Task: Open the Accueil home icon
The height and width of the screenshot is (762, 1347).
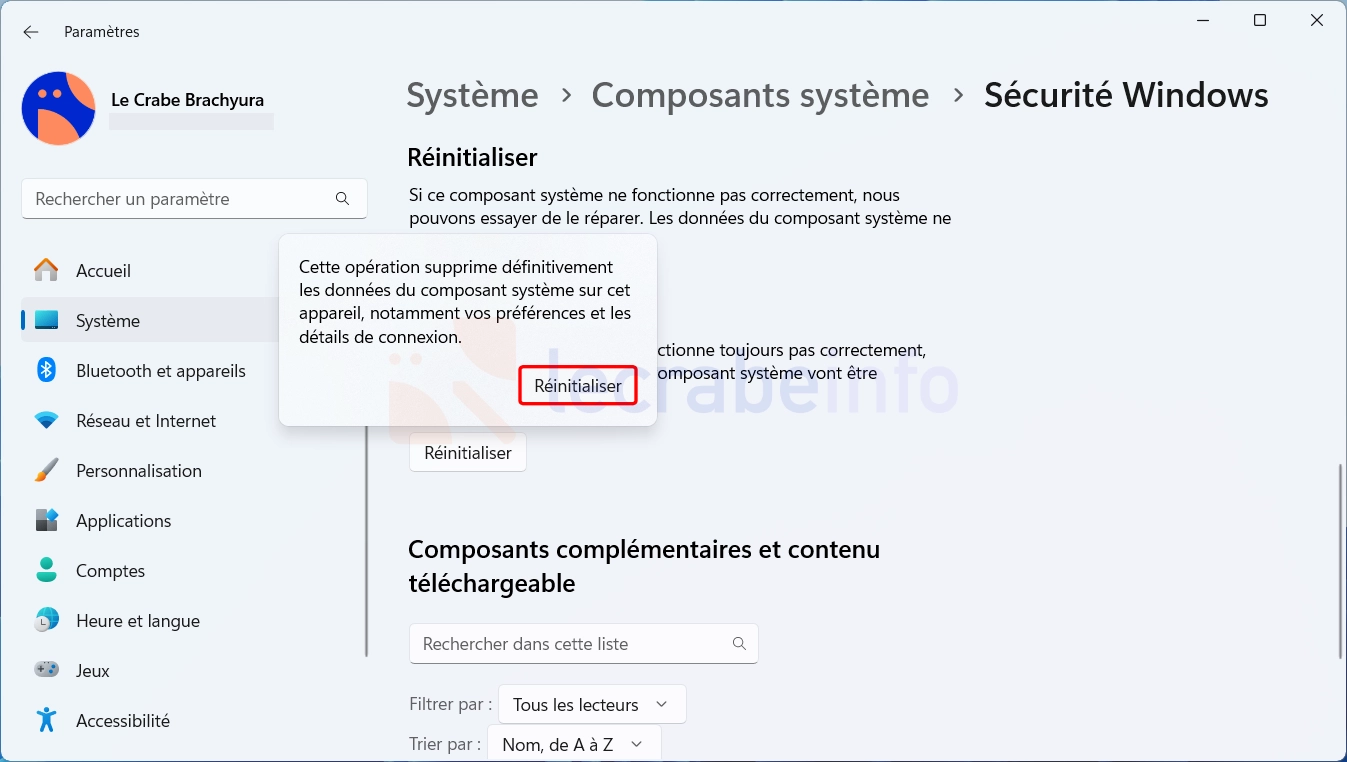Action: (x=46, y=270)
